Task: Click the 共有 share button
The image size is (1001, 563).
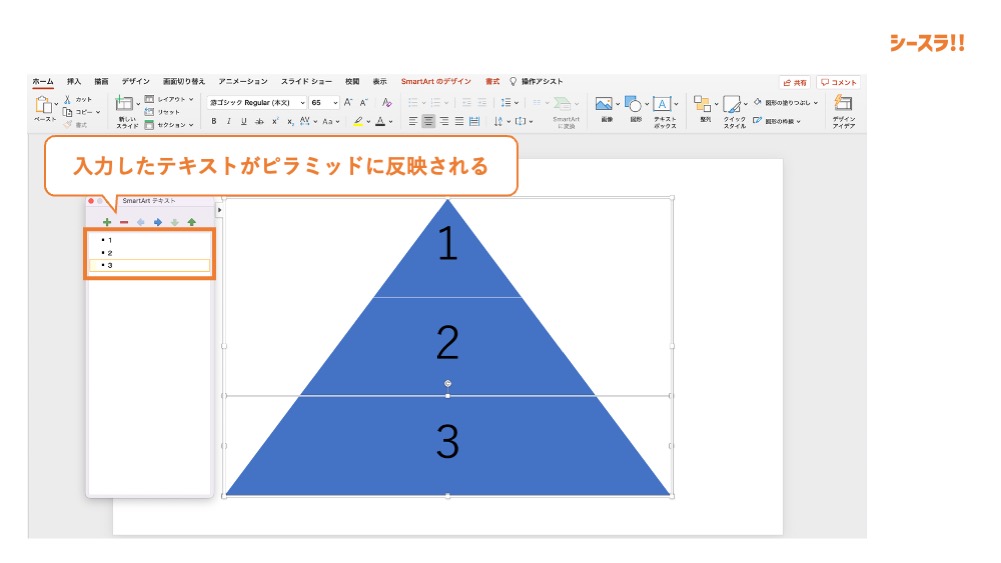Action: [x=795, y=82]
